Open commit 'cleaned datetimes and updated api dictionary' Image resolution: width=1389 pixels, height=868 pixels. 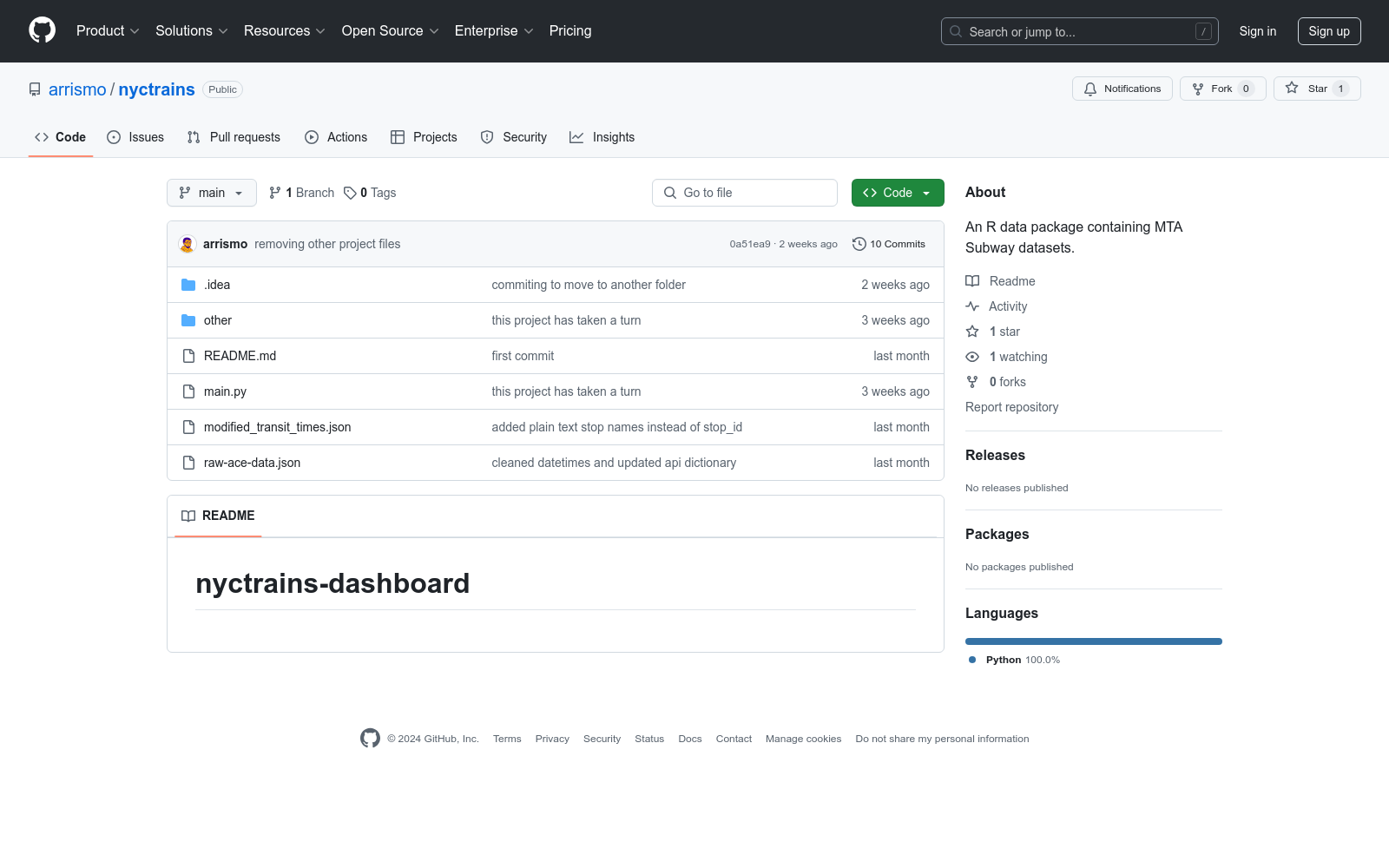click(x=614, y=463)
